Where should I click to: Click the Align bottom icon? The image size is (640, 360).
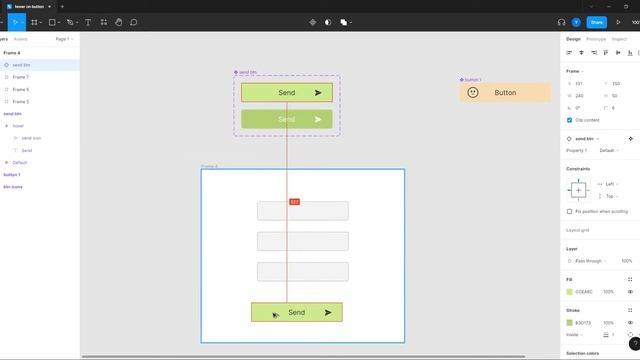pyautogui.click(x=630, y=53)
